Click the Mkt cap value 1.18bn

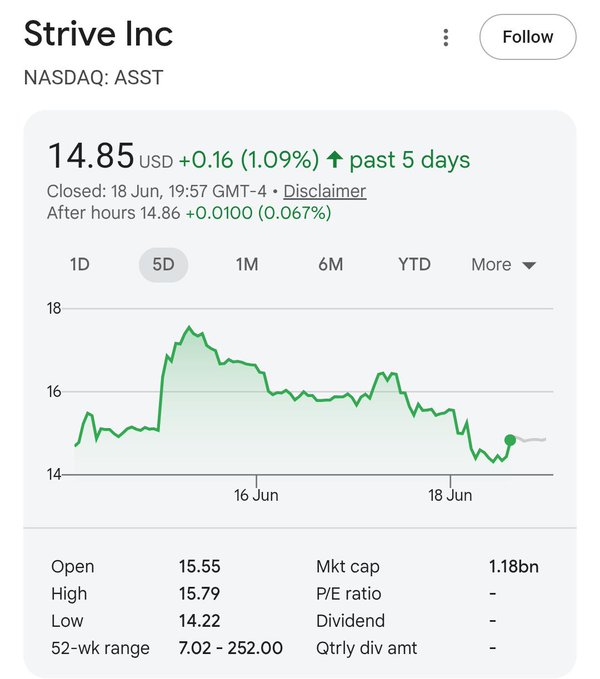514,566
